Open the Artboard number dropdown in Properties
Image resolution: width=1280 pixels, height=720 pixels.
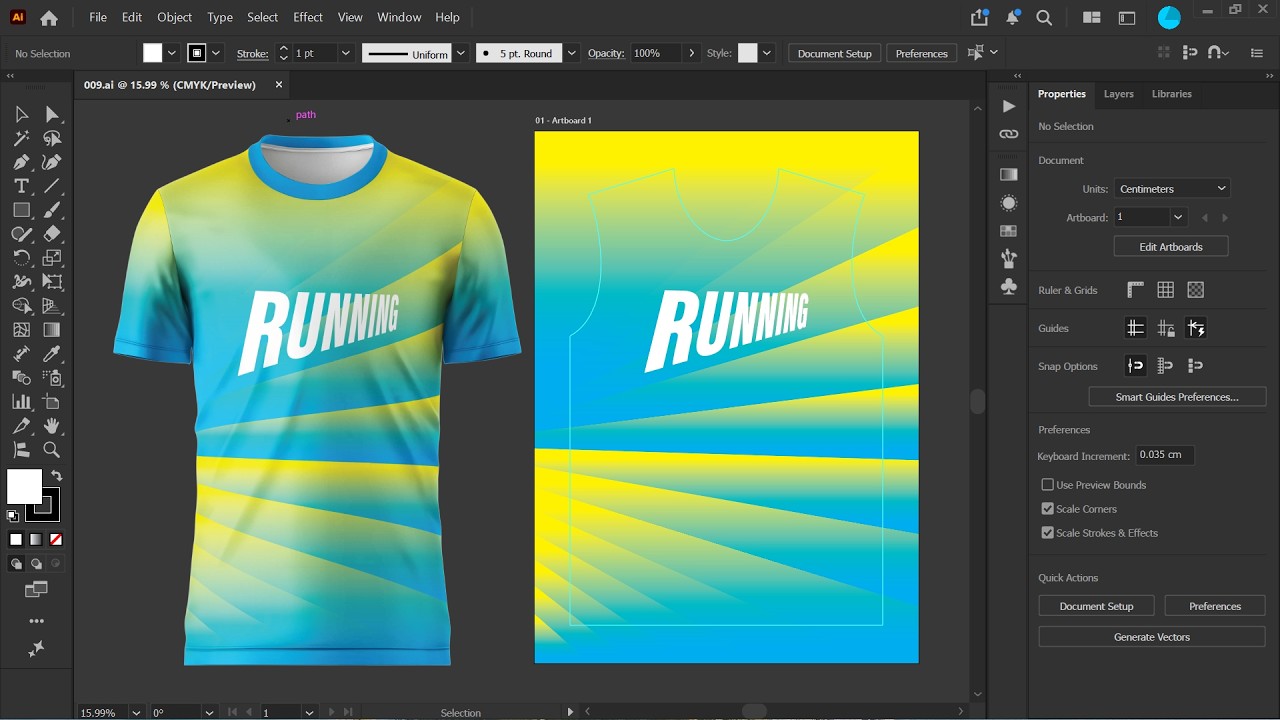pyautogui.click(x=1178, y=217)
